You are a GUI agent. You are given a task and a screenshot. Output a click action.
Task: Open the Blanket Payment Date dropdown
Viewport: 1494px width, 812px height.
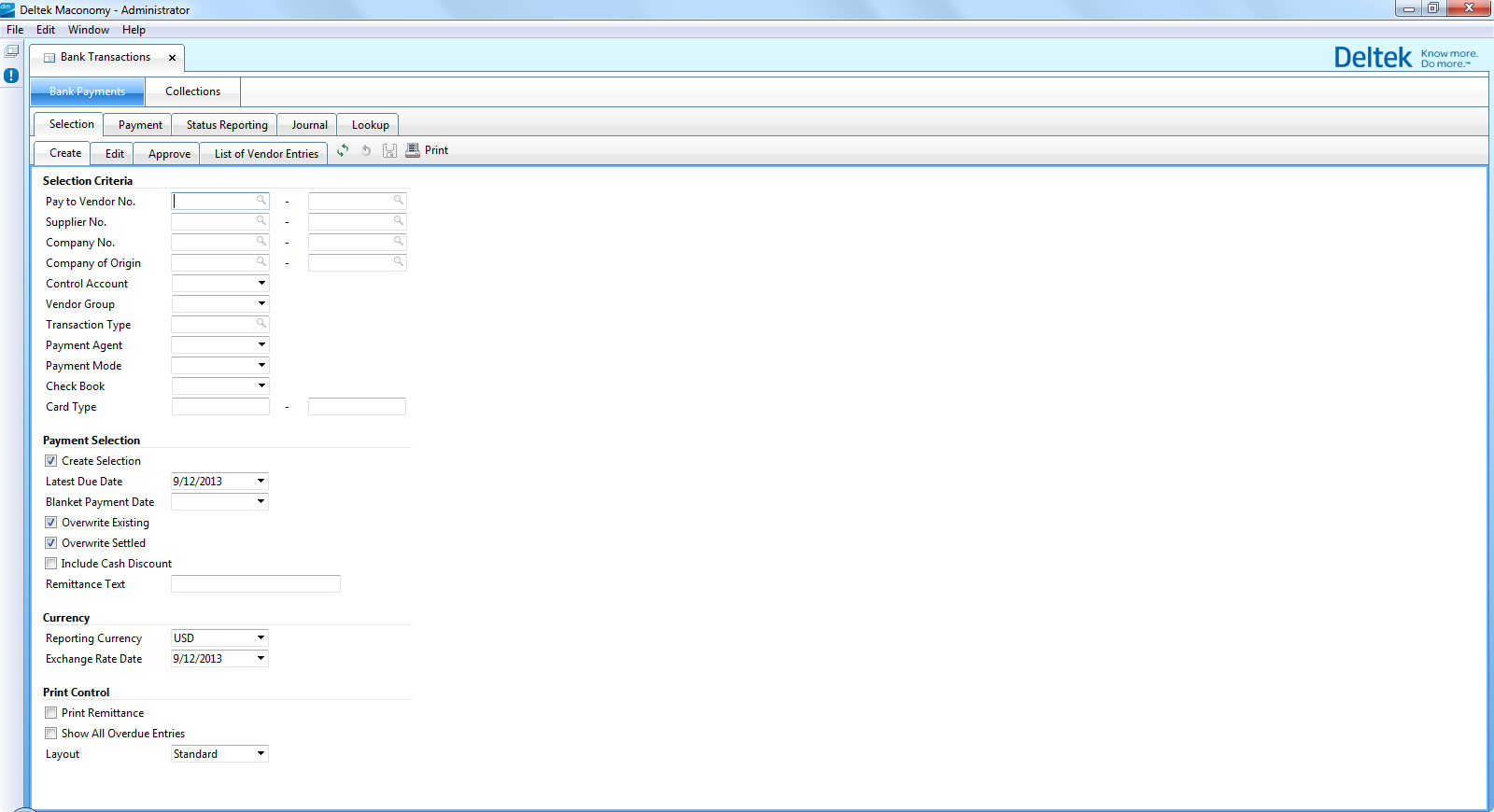coord(261,501)
